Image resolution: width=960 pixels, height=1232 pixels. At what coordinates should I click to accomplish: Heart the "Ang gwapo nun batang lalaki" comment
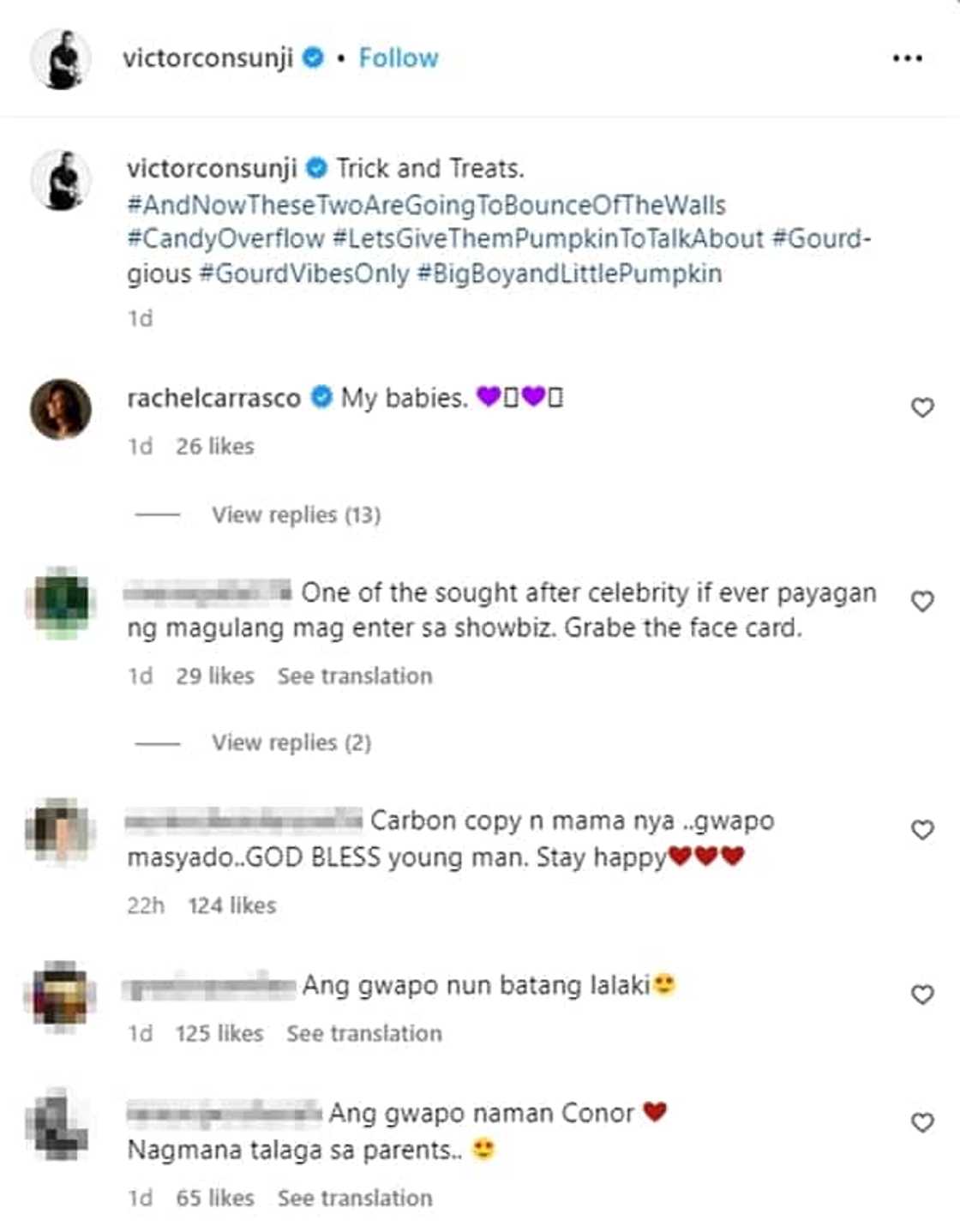pyautogui.click(x=922, y=995)
